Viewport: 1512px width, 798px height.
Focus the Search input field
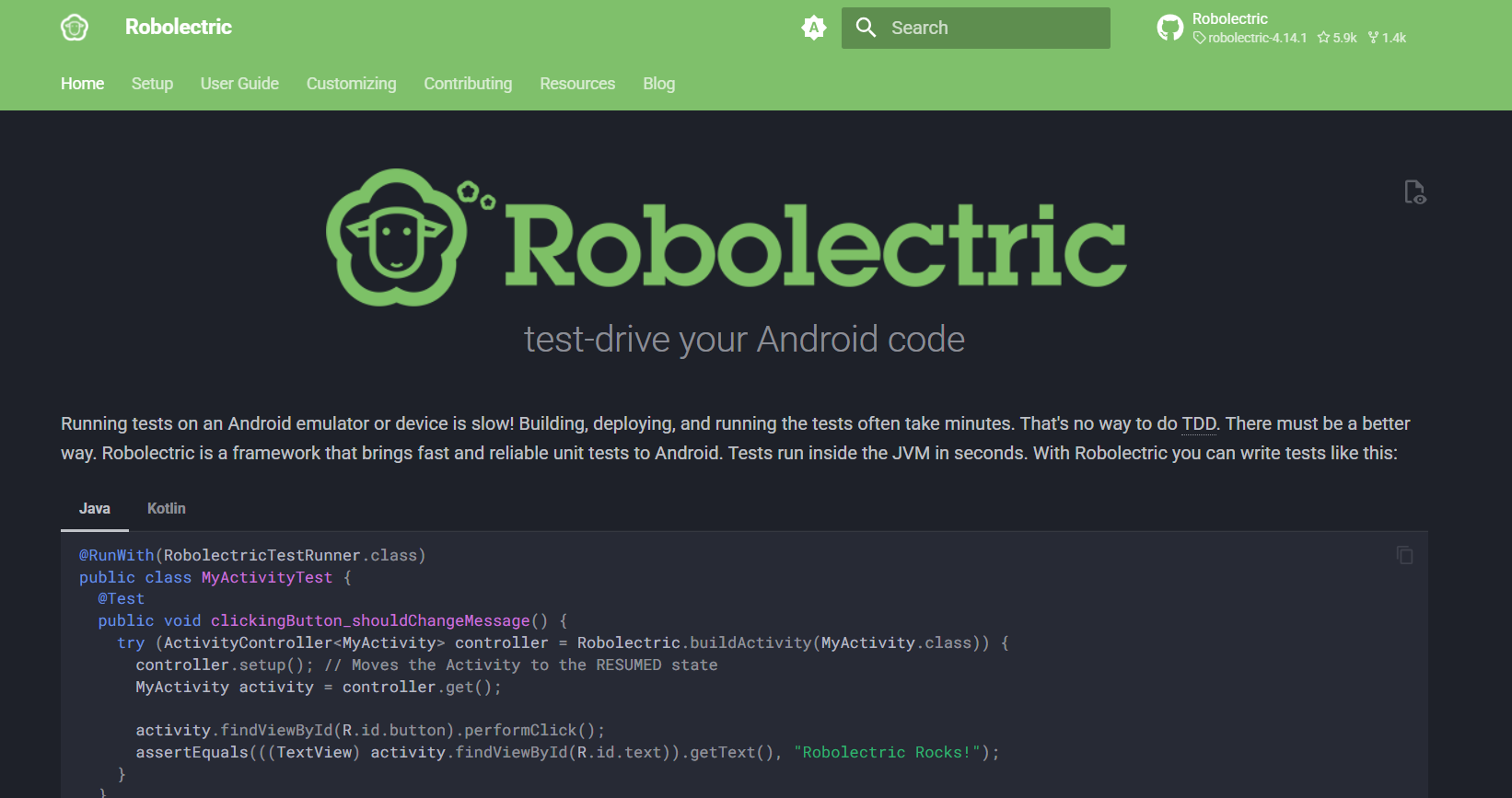point(976,28)
